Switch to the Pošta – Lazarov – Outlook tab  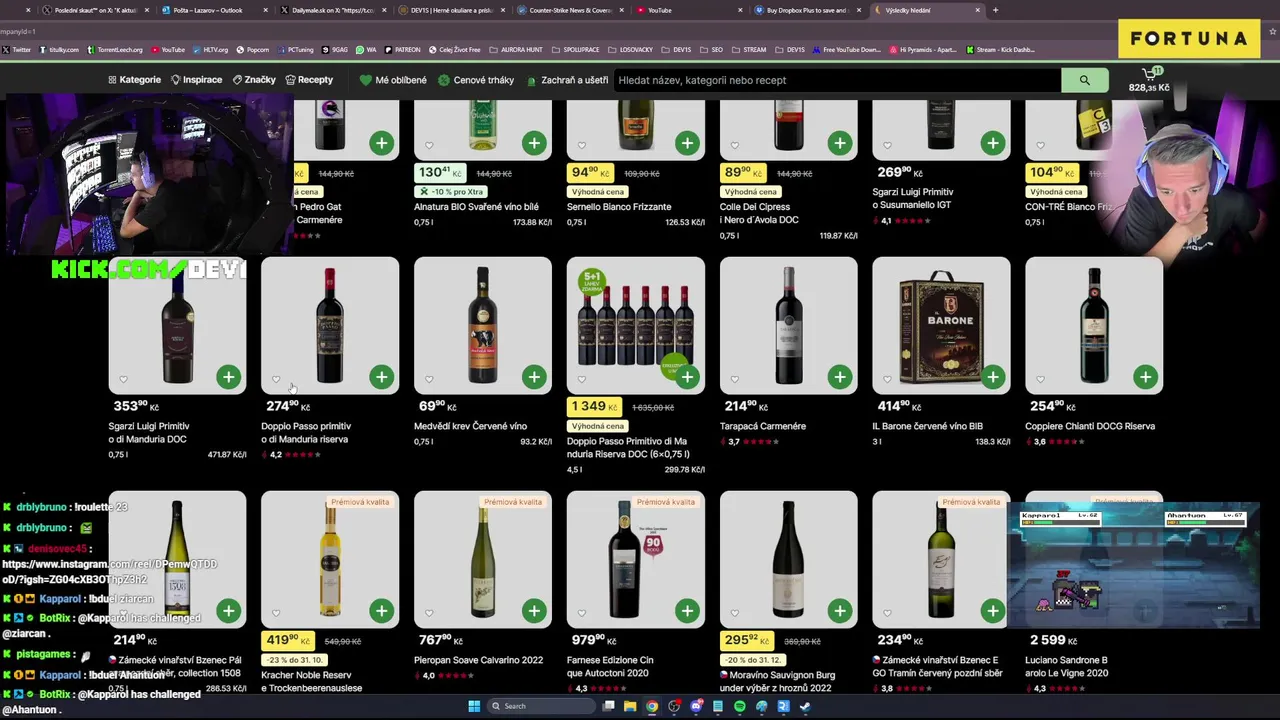pyautogui.click(x=215, y=10)
